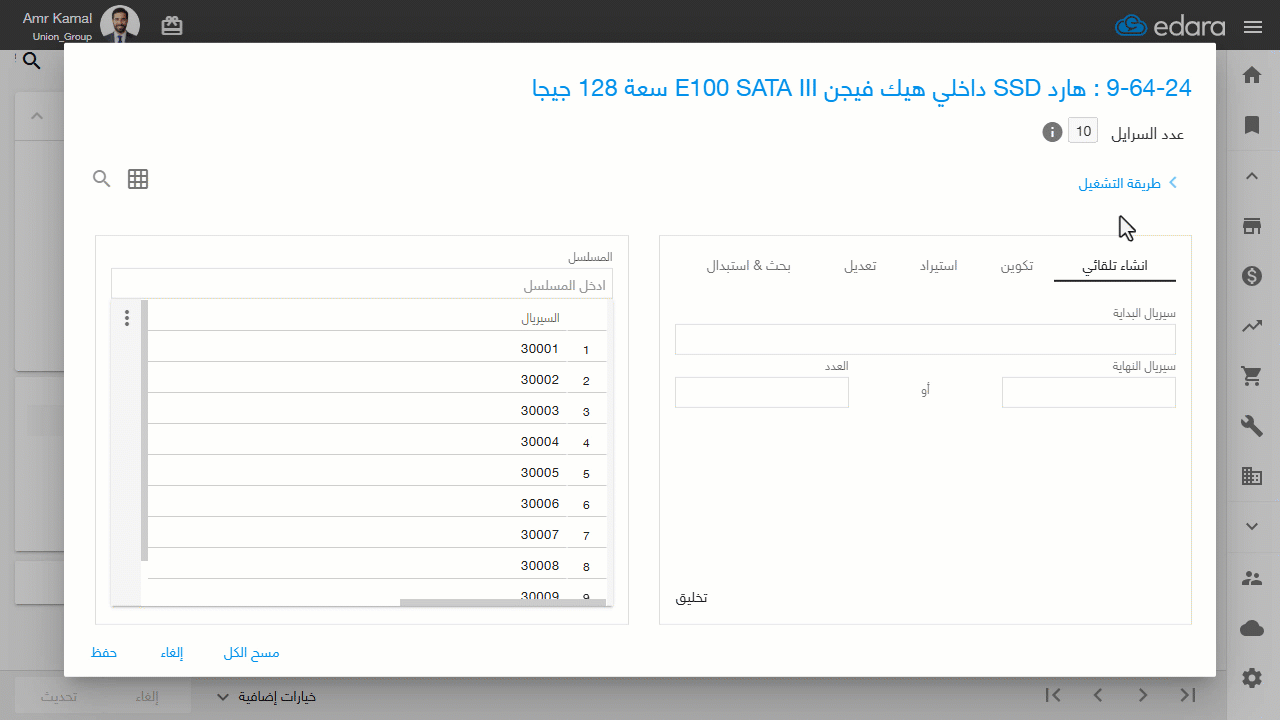Image resolution: width=1280 pixels, height=720 pixels.
Task: Click مسح الكل to clear serials
Action: tap(252, 653)
